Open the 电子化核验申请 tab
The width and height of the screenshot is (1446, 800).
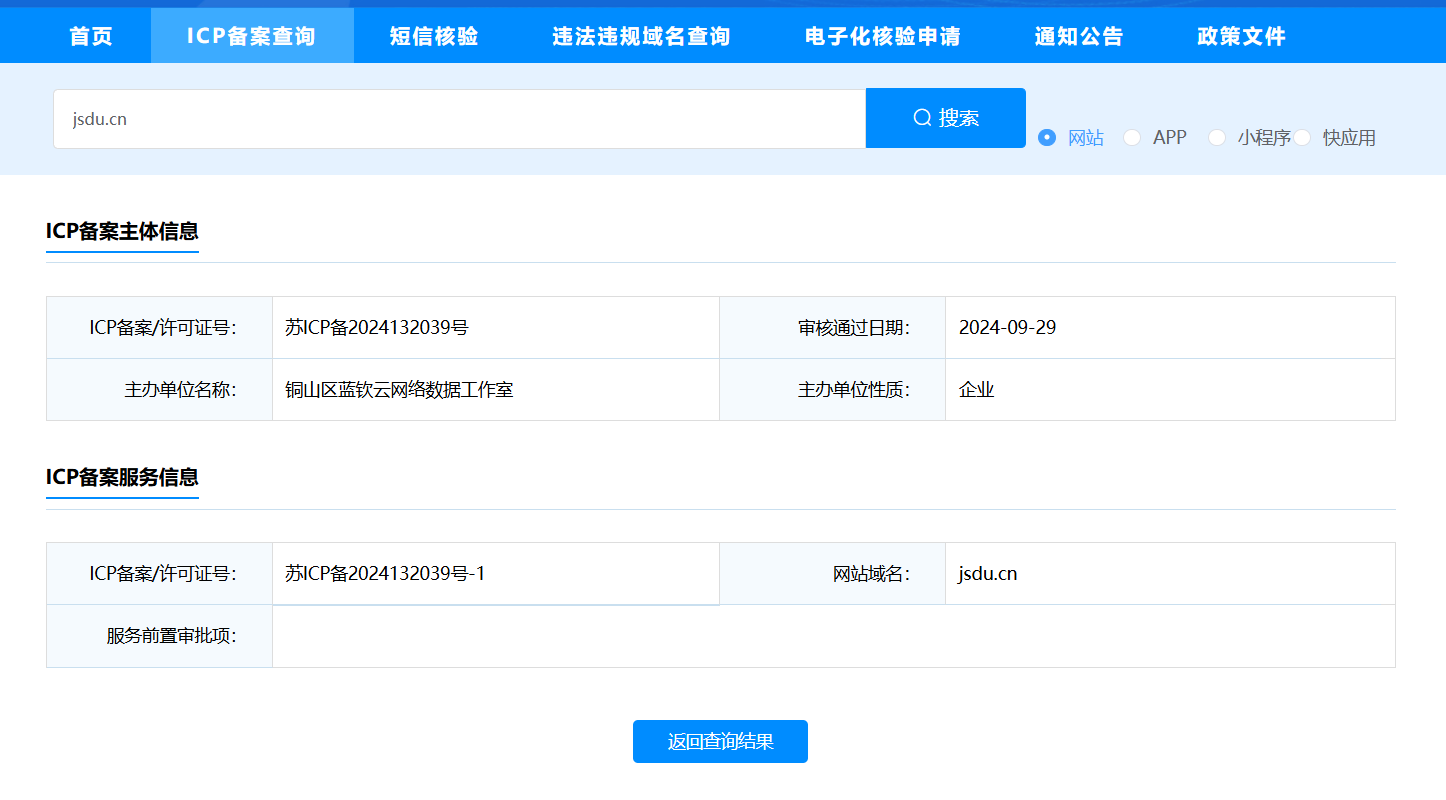click(883, 36)
